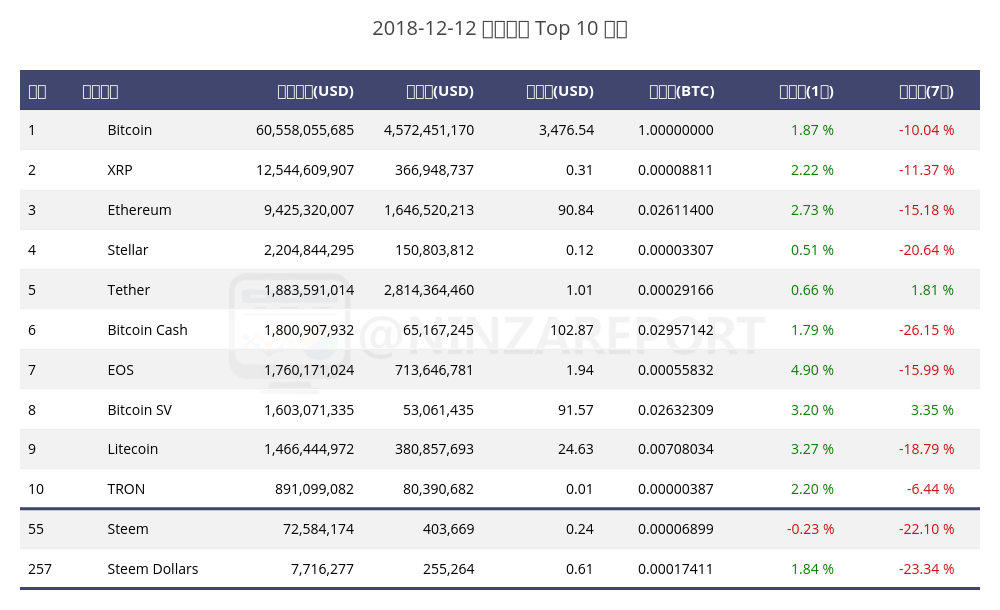Click Bitcoin market cap 60,558,055,685
Screen dimensions: 1000x610
(x=305, y=130)
